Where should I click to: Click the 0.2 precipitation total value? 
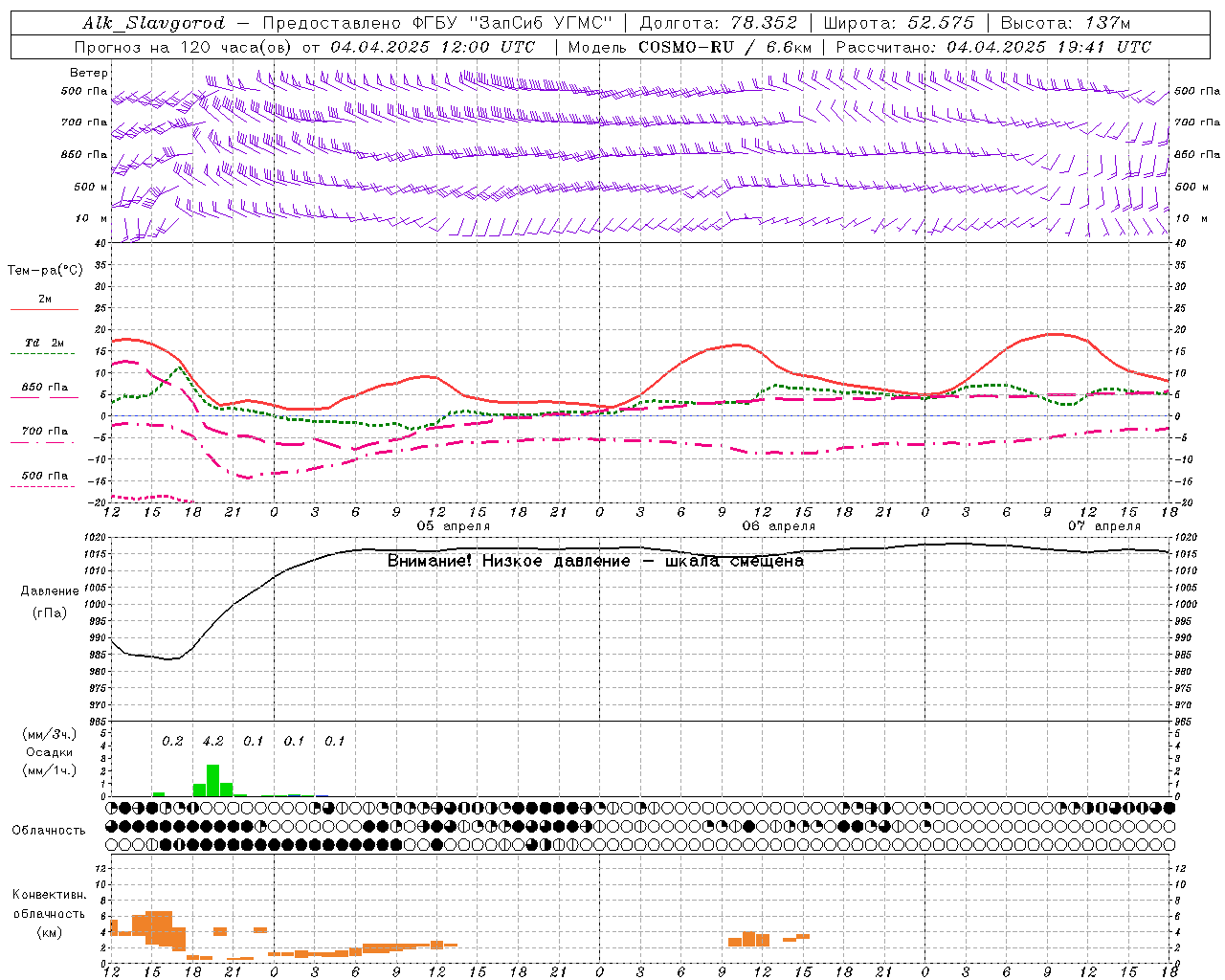tap(172, 742)
